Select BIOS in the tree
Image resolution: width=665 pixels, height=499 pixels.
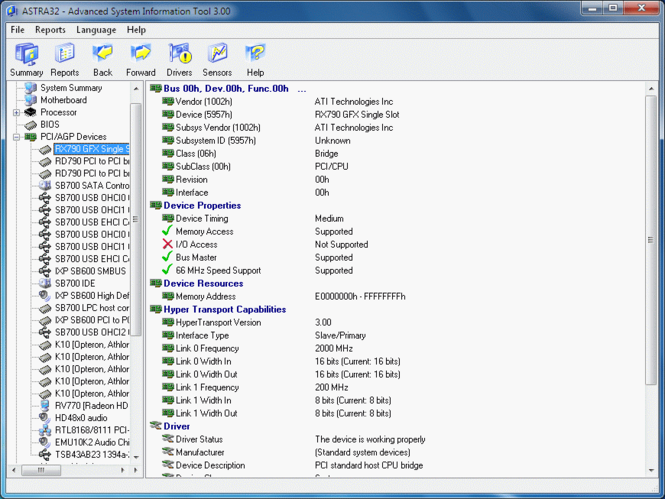50,125
